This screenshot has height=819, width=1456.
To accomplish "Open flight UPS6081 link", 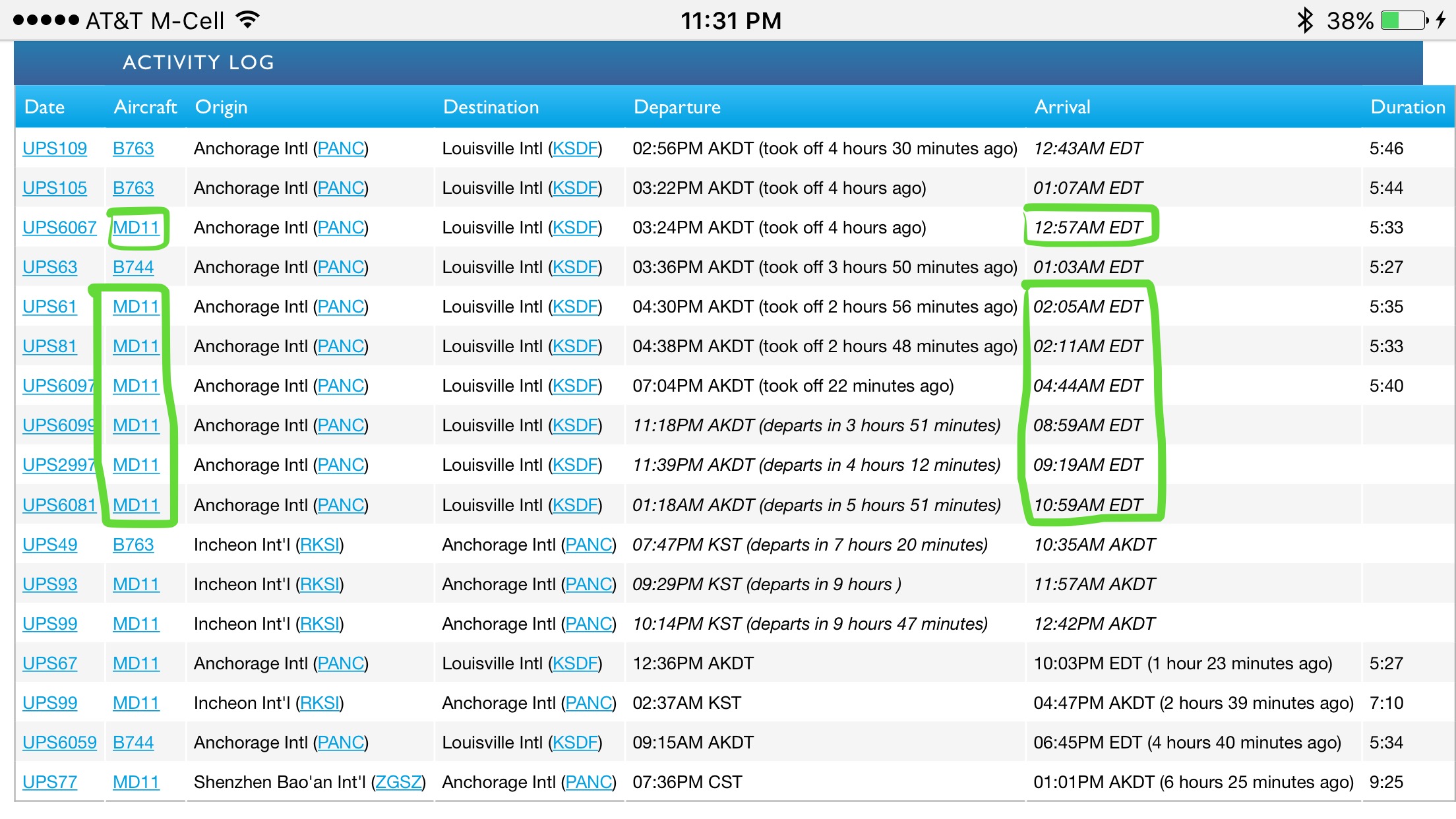I will coord(59,505).
